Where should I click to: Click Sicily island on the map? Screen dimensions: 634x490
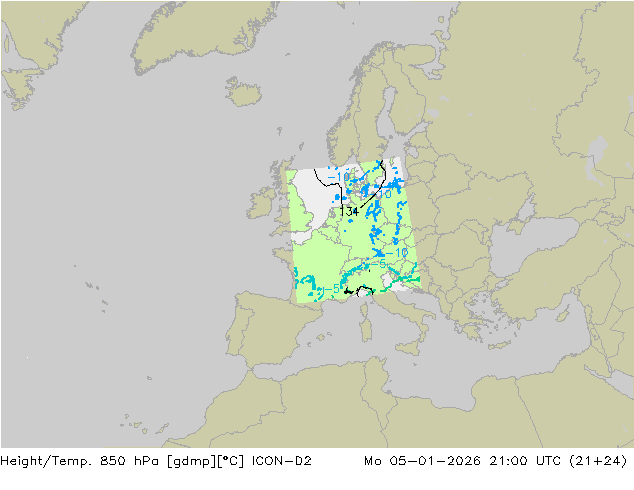coord(408,348)
